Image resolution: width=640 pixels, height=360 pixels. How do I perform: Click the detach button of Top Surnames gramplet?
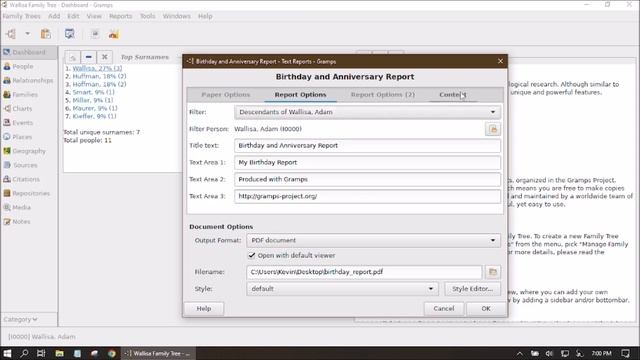tap(73, 57)
